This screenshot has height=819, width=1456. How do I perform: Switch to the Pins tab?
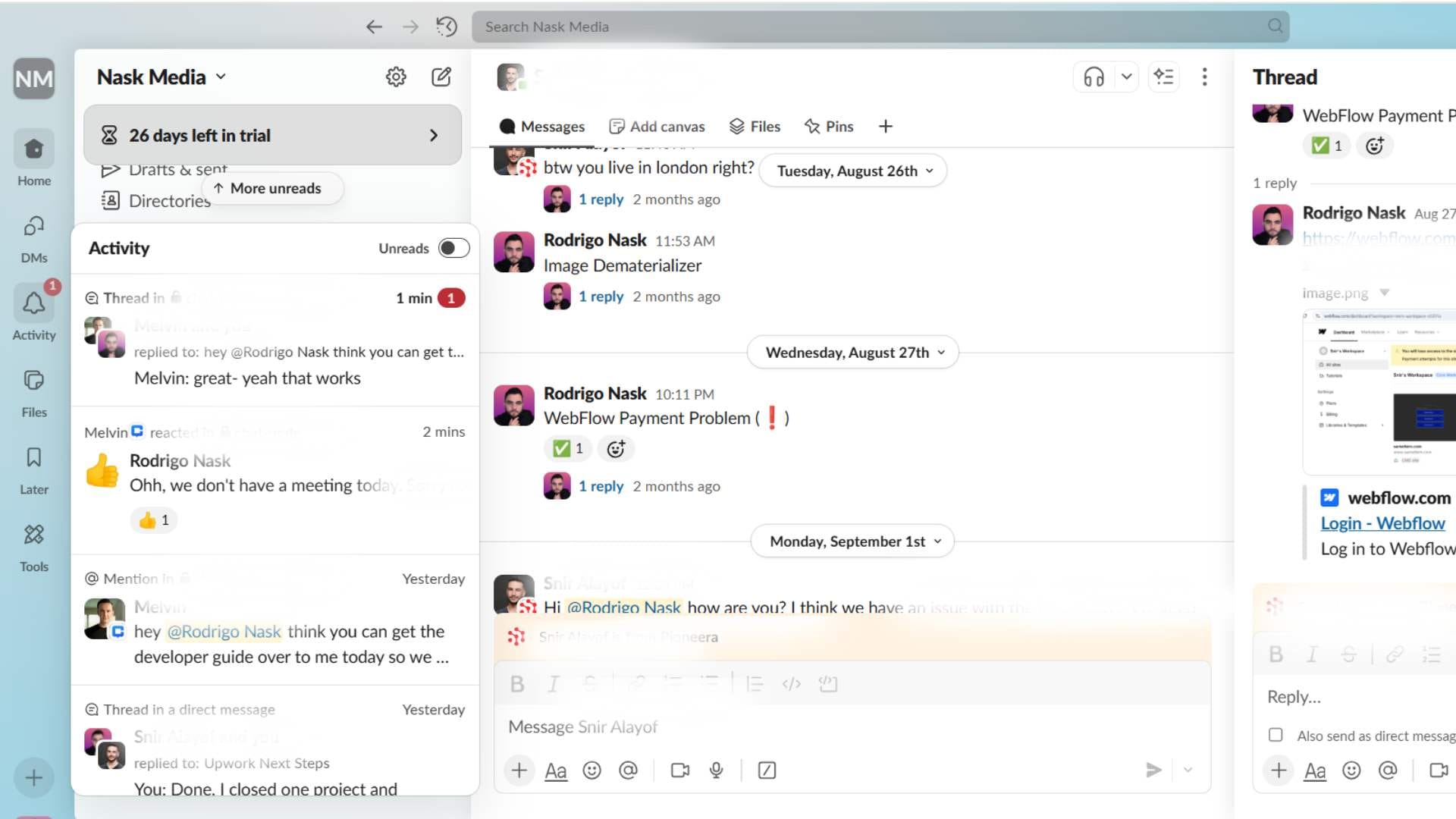[x=829, y=126]
